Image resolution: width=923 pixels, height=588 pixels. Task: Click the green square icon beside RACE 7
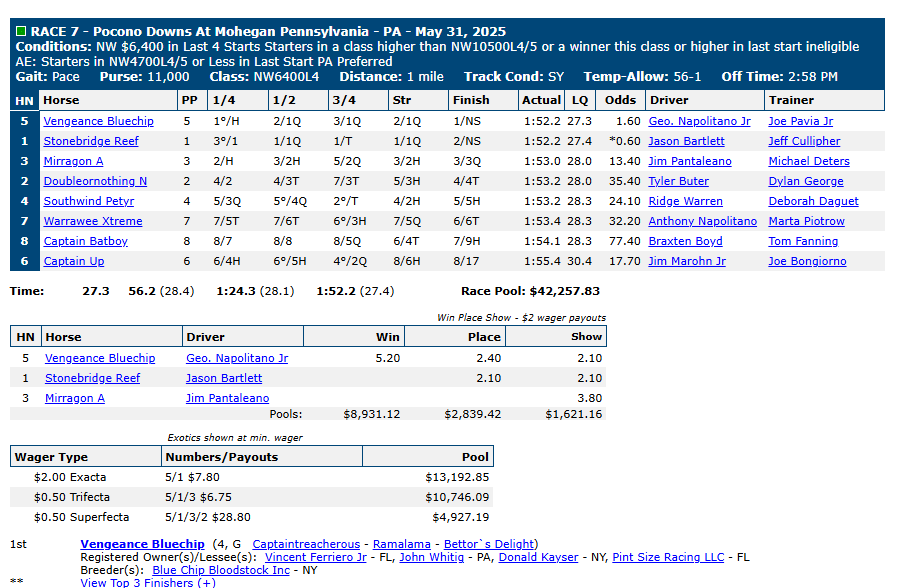tap(21, 31)
